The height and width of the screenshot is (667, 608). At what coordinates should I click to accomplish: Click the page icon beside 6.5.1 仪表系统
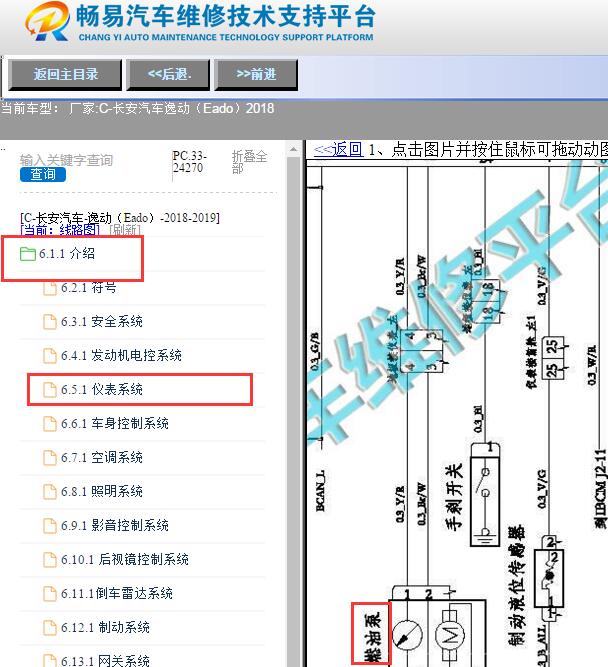point(50,390)
